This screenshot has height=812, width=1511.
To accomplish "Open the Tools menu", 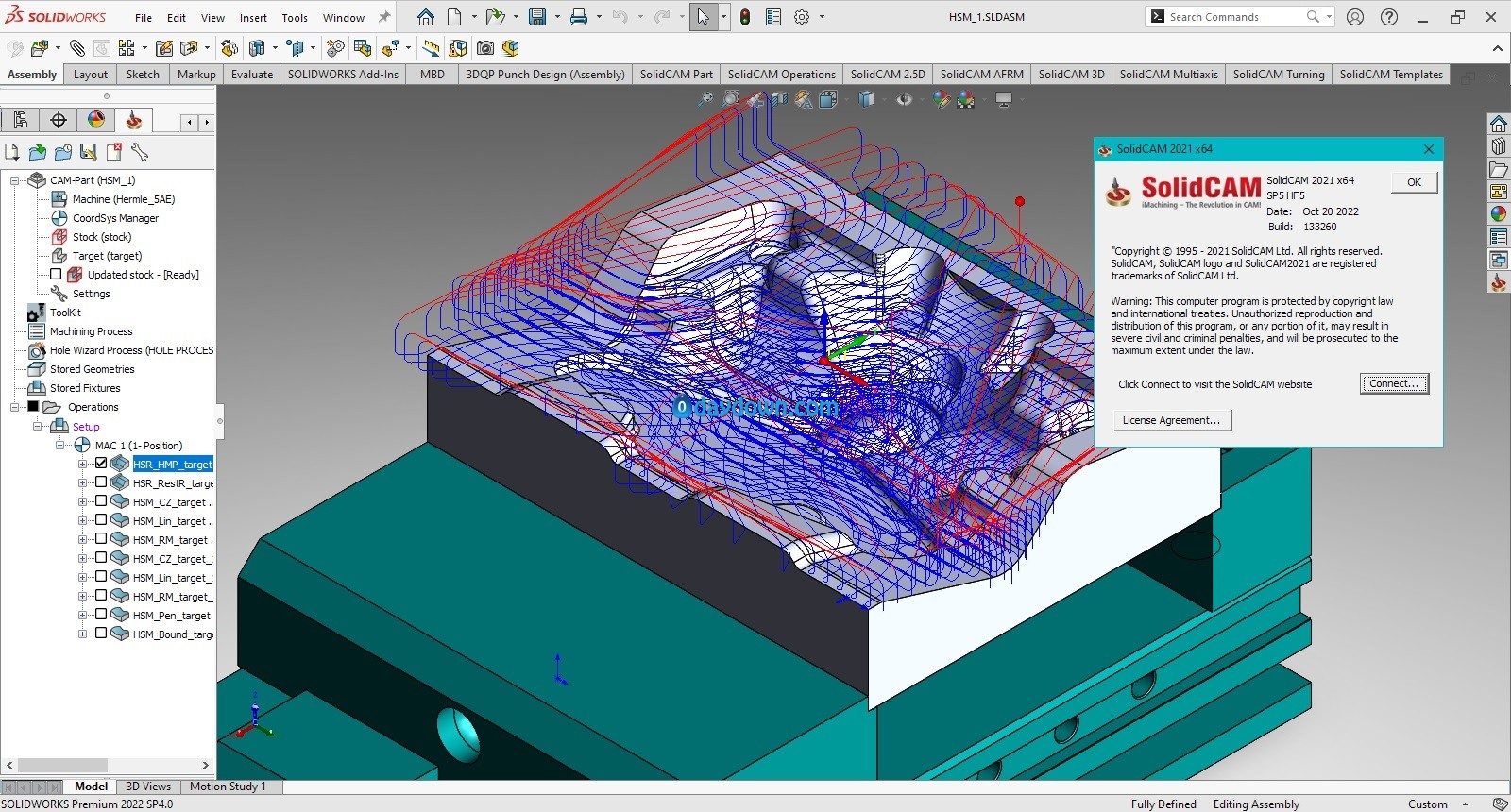I will (295, 18).
